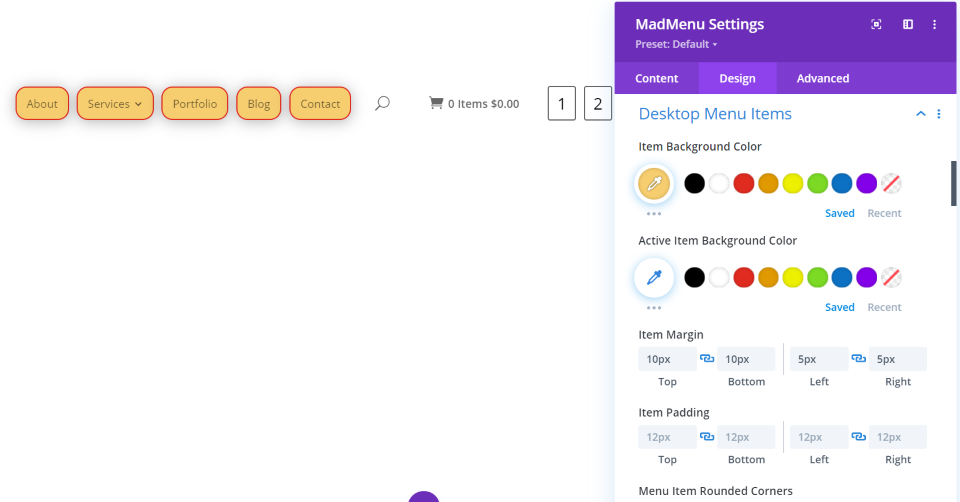The height and width of the screenshot is (502, 960).
Task: Open MadMenu Settings more options menu
Action: pos(934,24)
